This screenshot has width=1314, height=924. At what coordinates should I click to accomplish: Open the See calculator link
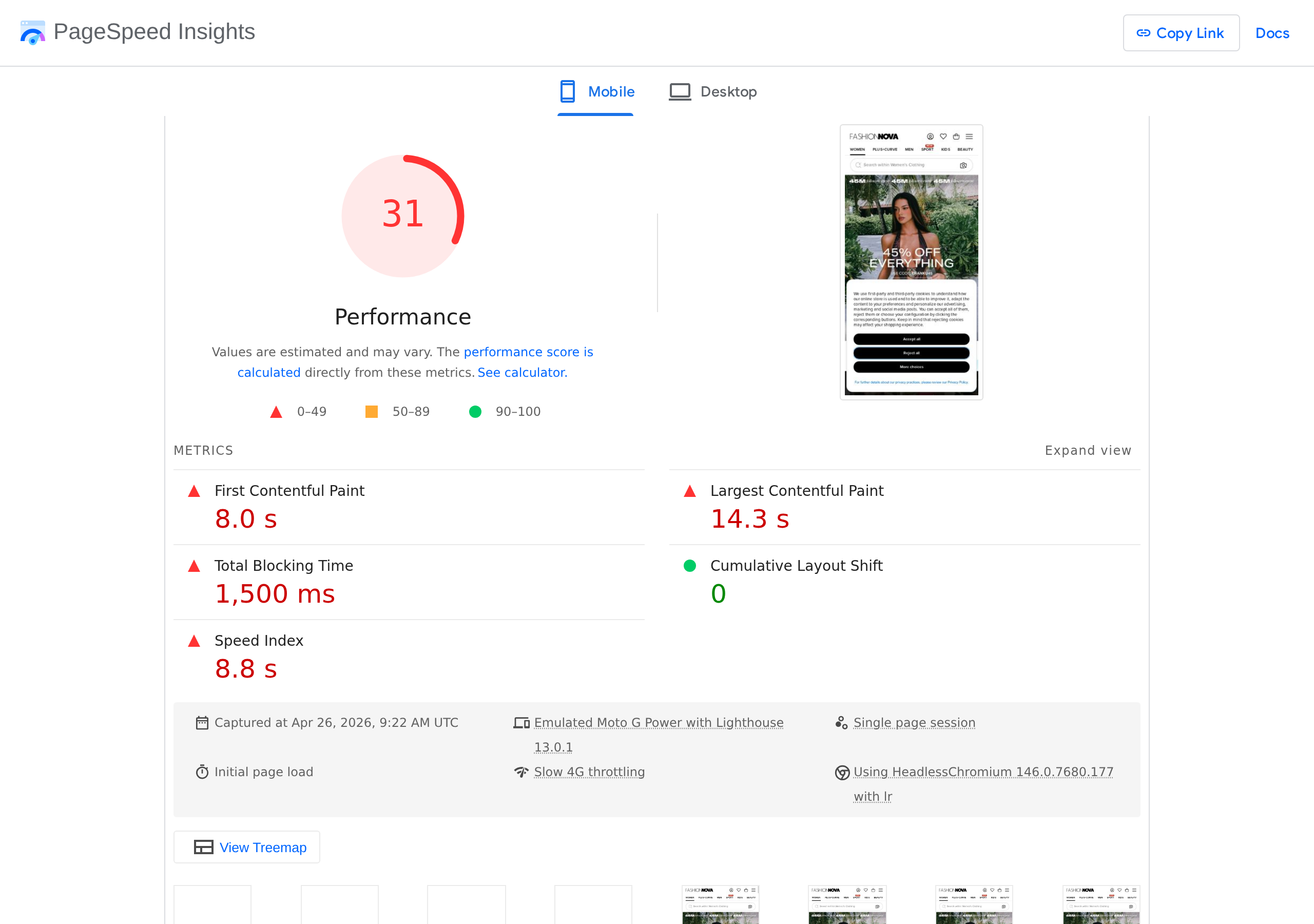[x=520, y=372]
